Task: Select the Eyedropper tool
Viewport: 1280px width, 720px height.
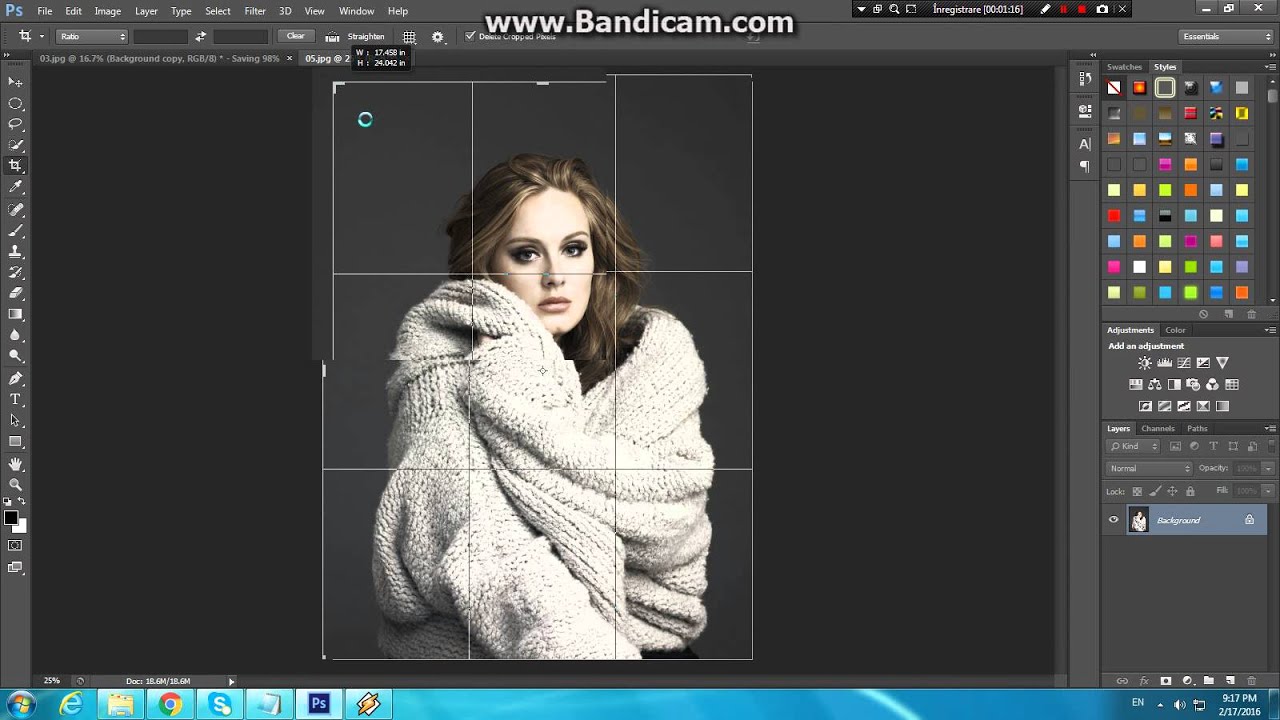Action: pyautogui.click(x=15, y=187)
